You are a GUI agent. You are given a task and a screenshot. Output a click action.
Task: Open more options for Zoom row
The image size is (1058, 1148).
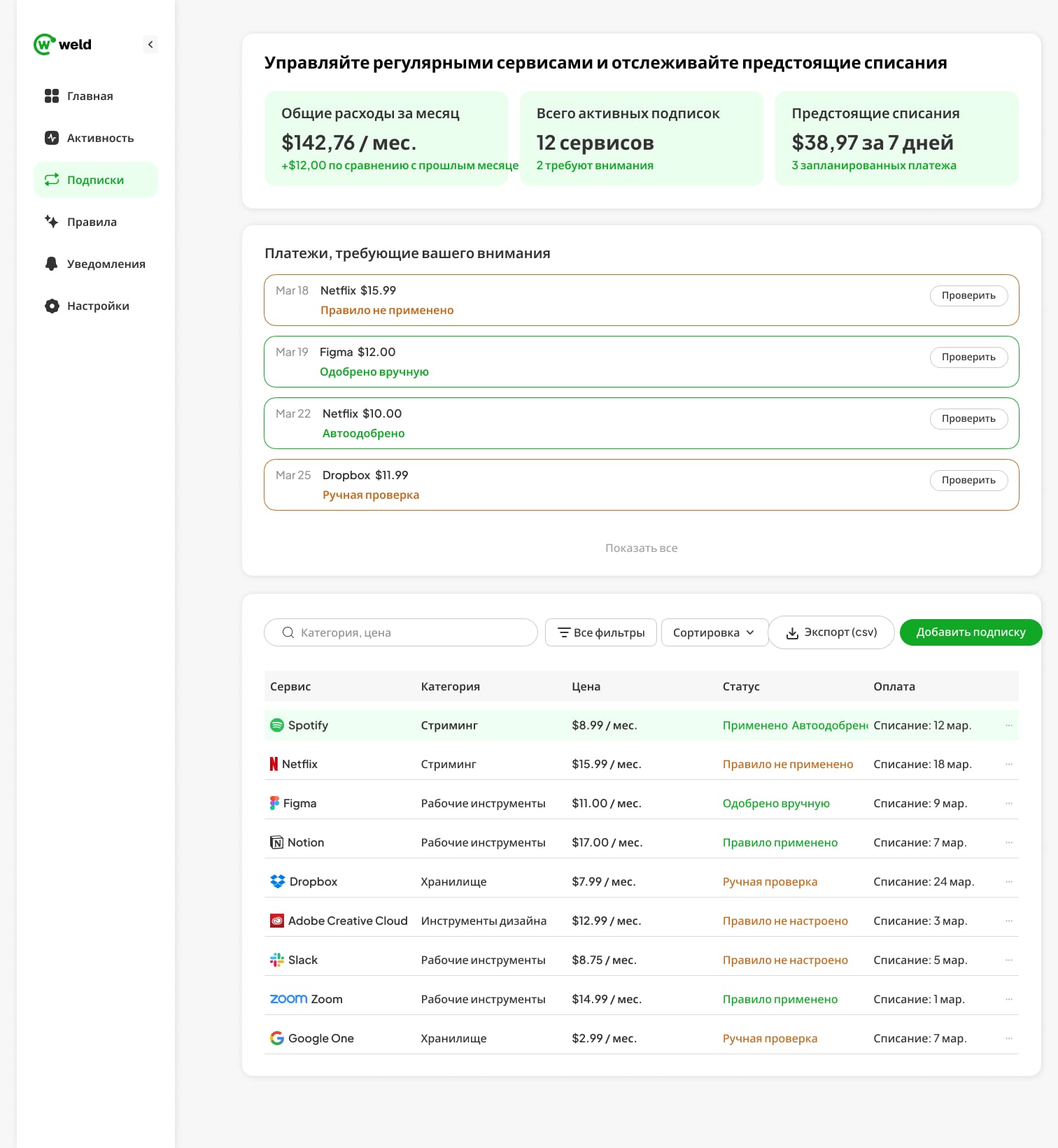[1008, 1000]
